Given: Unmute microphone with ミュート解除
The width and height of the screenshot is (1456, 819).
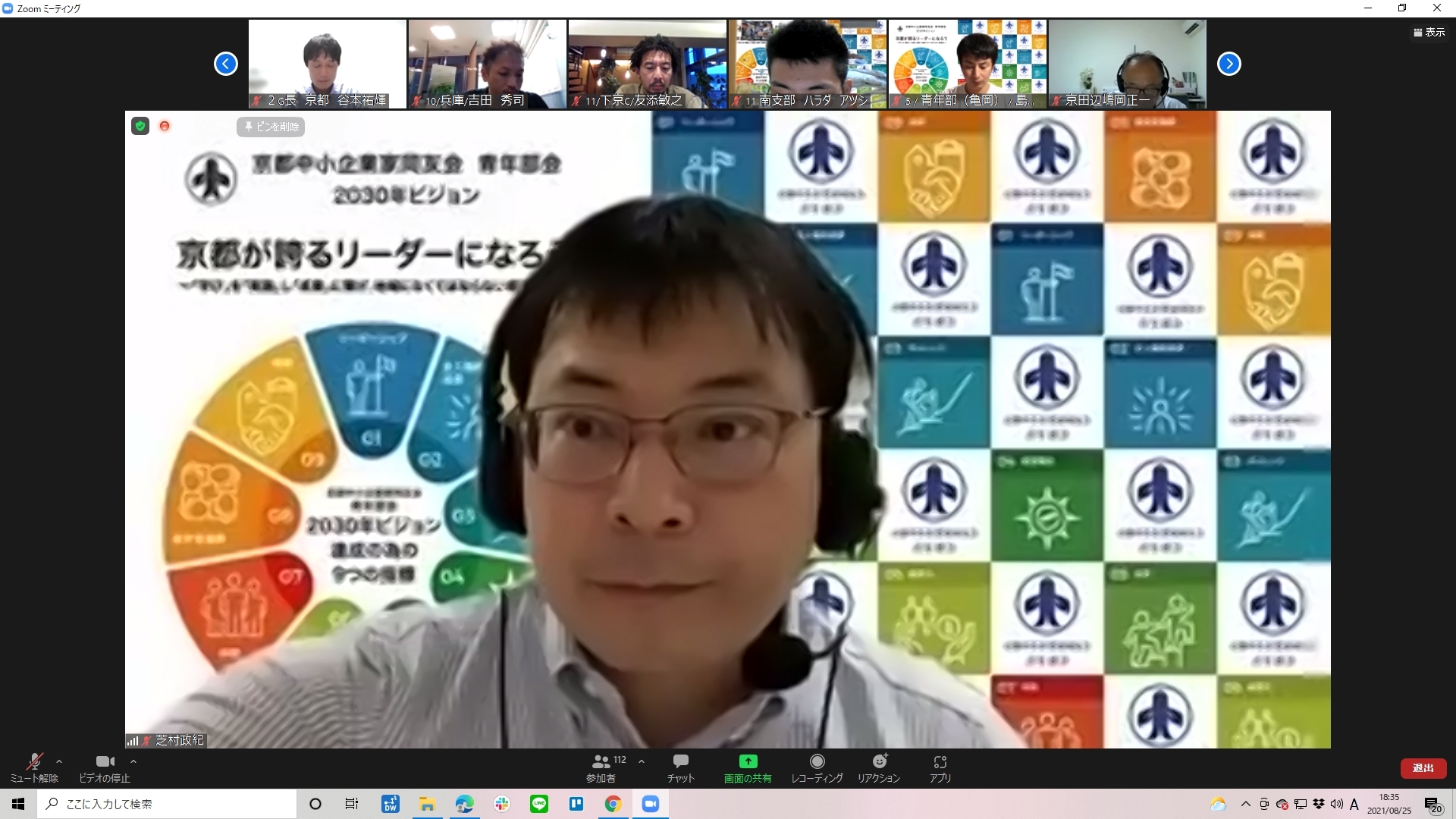Looking at the screenshot, I should coord(34,767).
